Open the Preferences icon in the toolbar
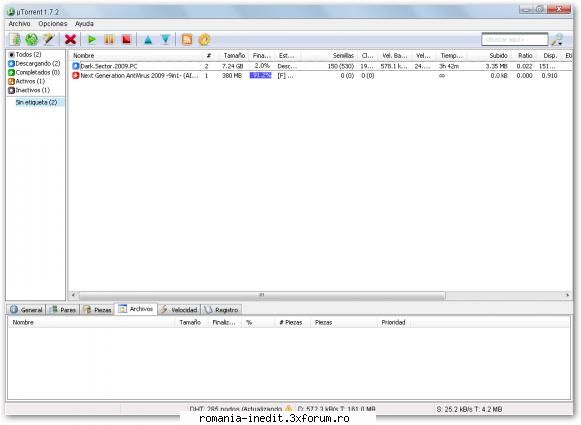The image size is (581, 425). click(204, 39)
